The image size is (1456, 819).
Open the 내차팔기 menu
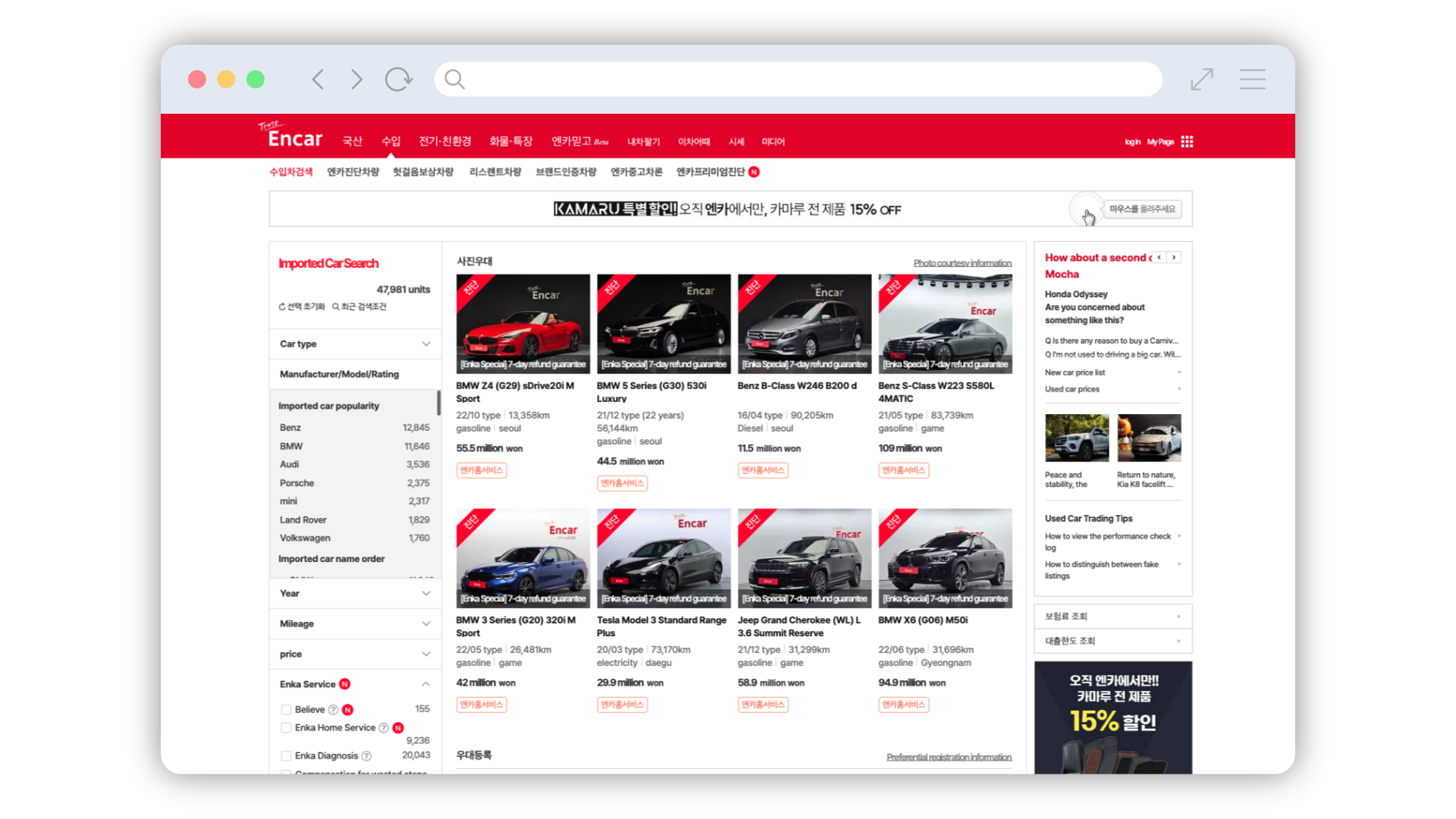click(643, 142)
